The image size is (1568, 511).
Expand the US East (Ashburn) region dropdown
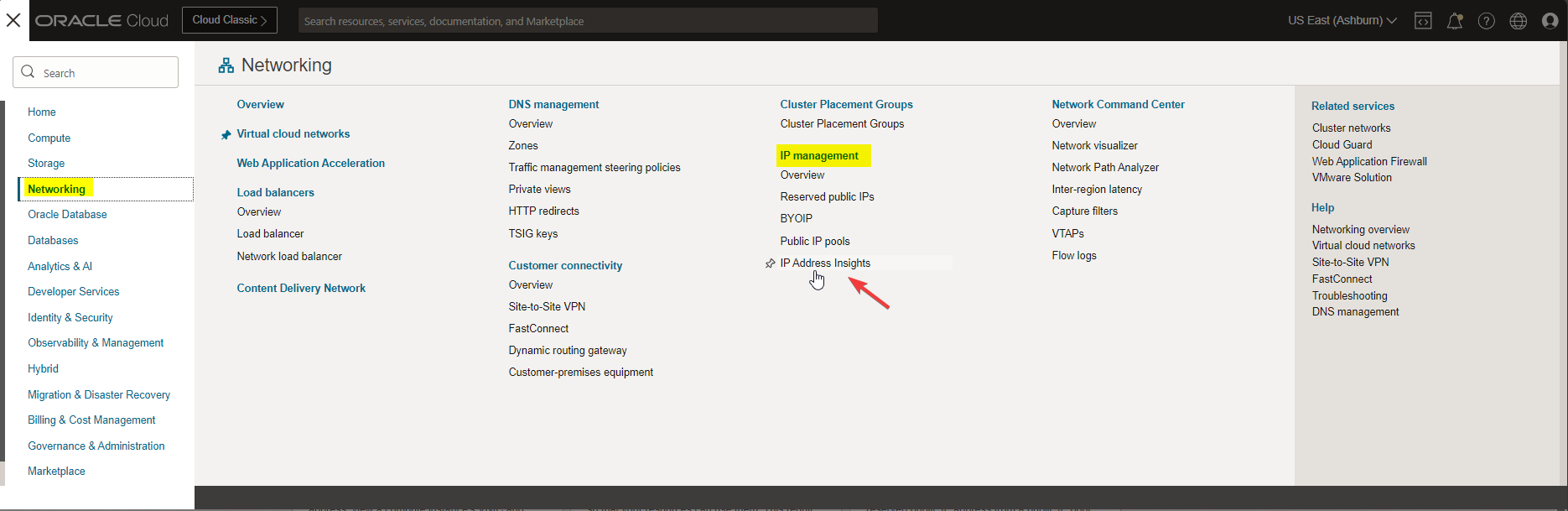[1342, 20]
